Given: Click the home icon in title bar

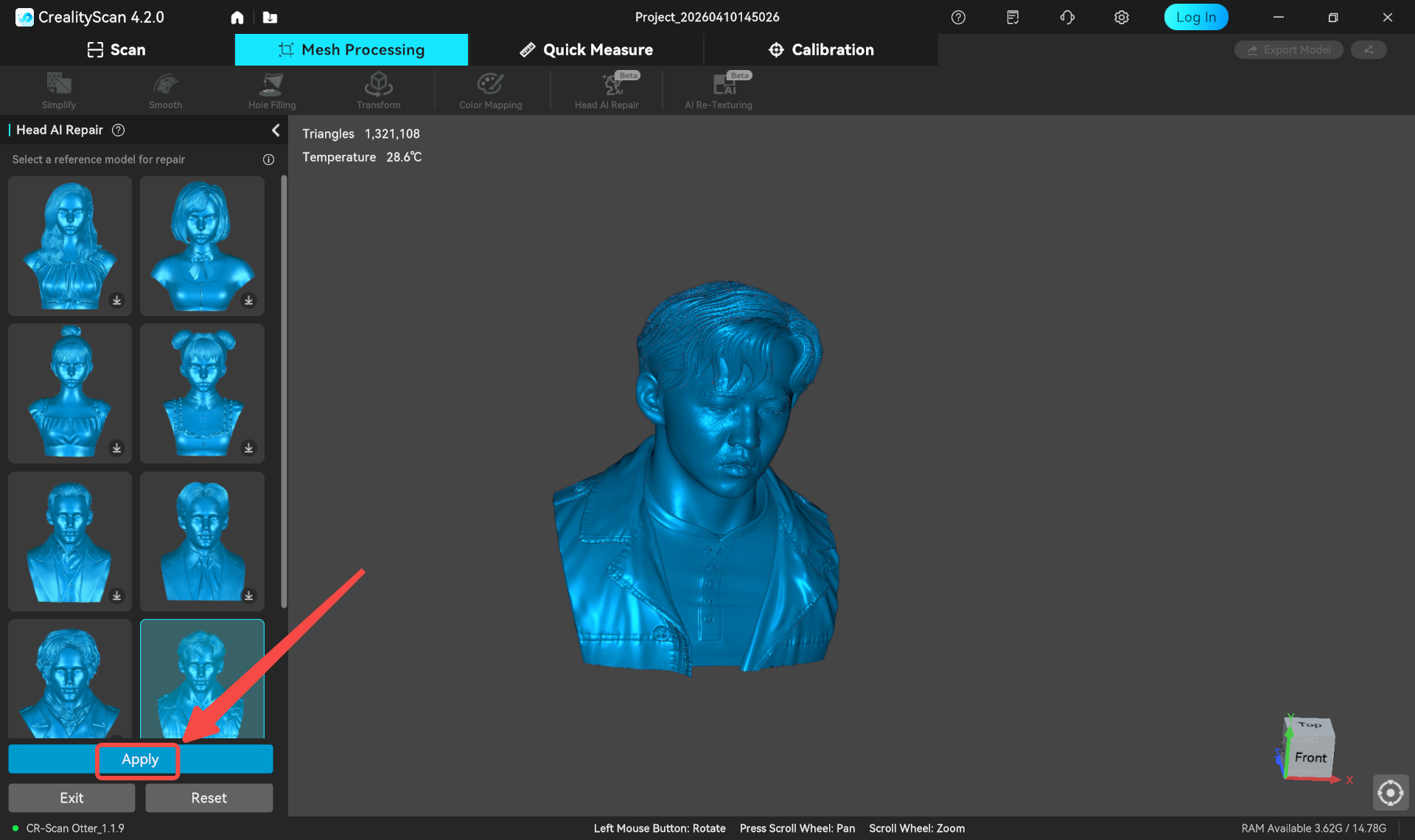Looking at the screenshot, I should [x=237, y=18].
